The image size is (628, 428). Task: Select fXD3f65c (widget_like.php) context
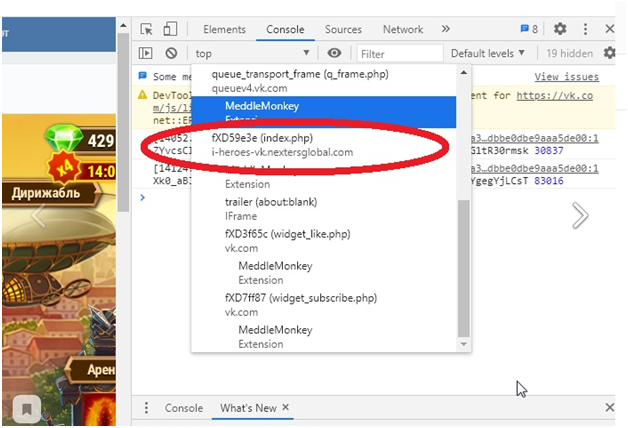tap(324, 241)
